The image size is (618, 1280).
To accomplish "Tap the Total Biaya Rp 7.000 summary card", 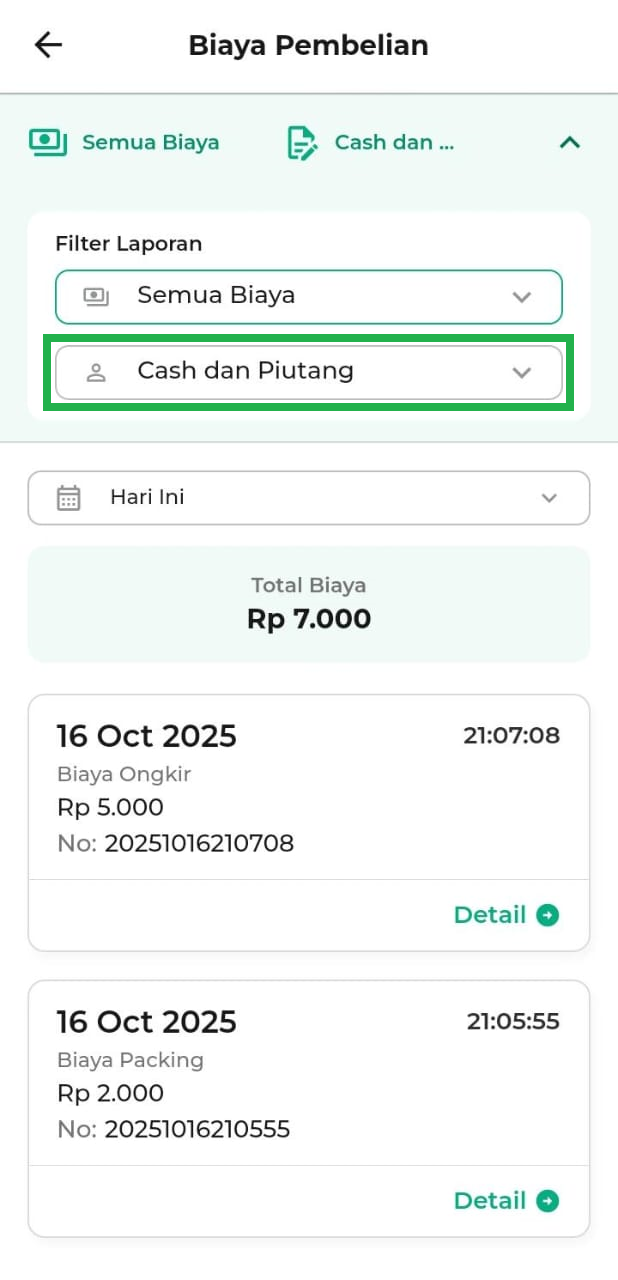I will click(x=309, y=604).
